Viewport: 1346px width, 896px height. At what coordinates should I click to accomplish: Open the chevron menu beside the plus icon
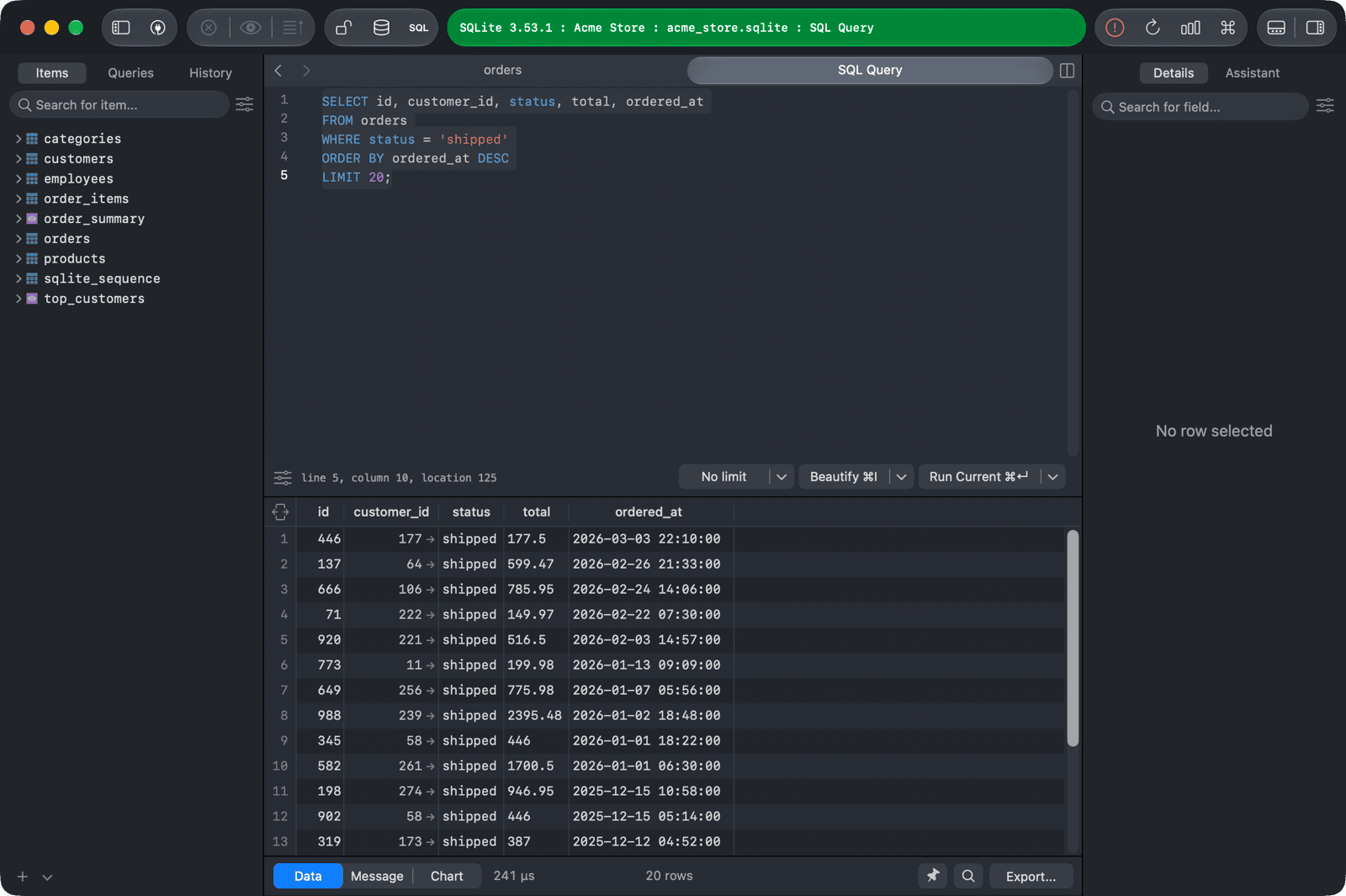click(x=47, y=877)
